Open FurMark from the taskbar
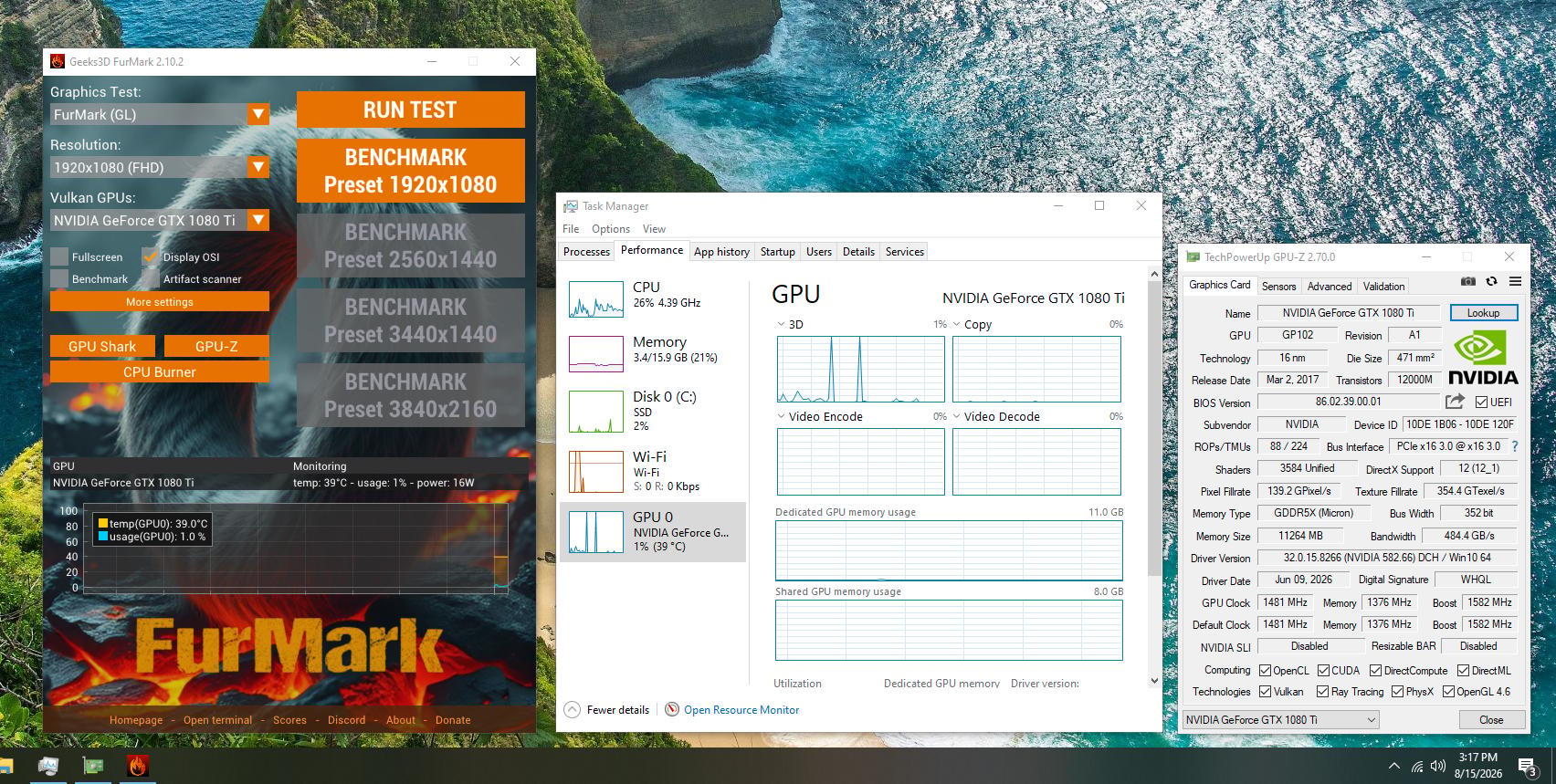Screen dimensions: 1556x784 (x=138, y=766)
